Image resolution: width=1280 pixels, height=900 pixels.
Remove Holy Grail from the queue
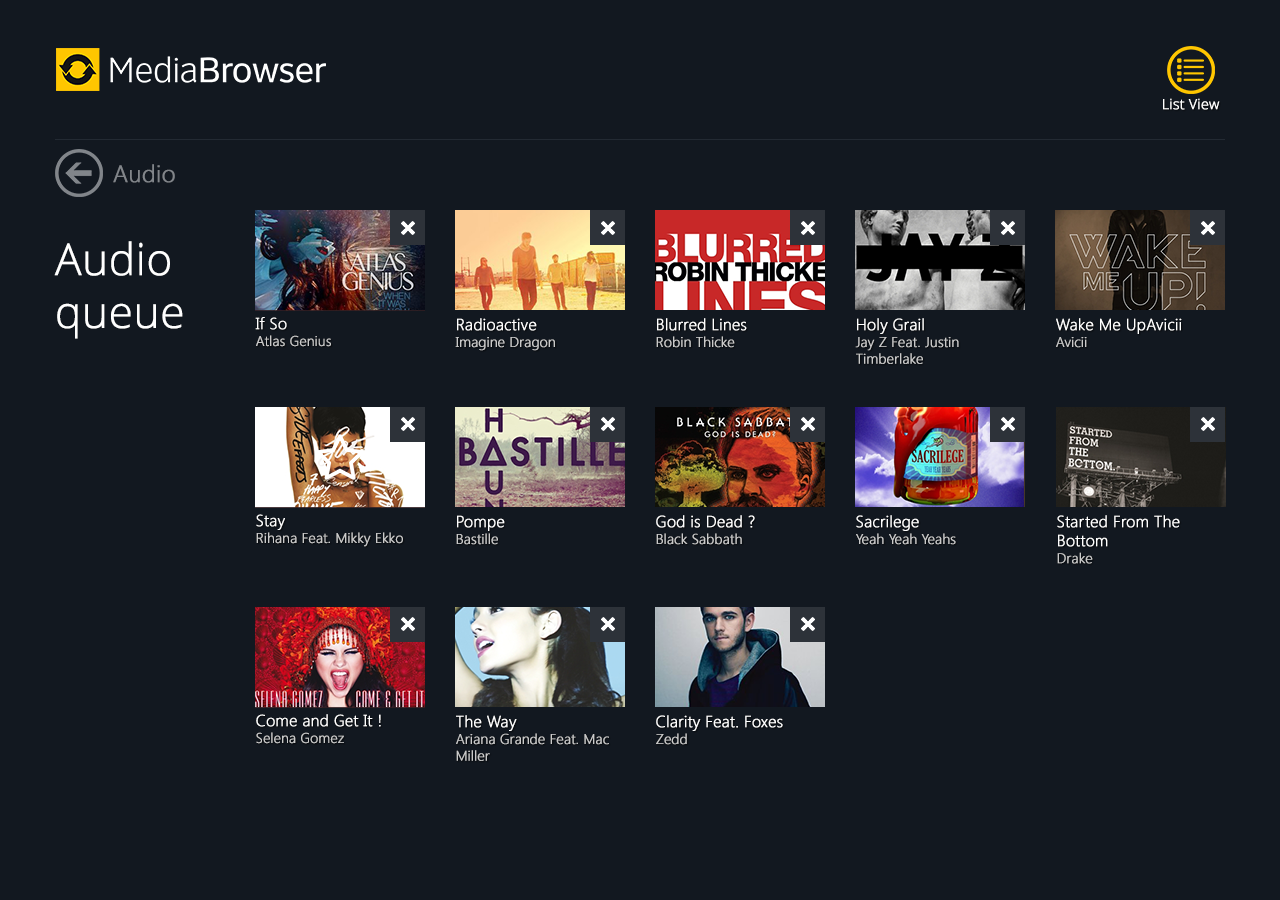coord(1007,228)
